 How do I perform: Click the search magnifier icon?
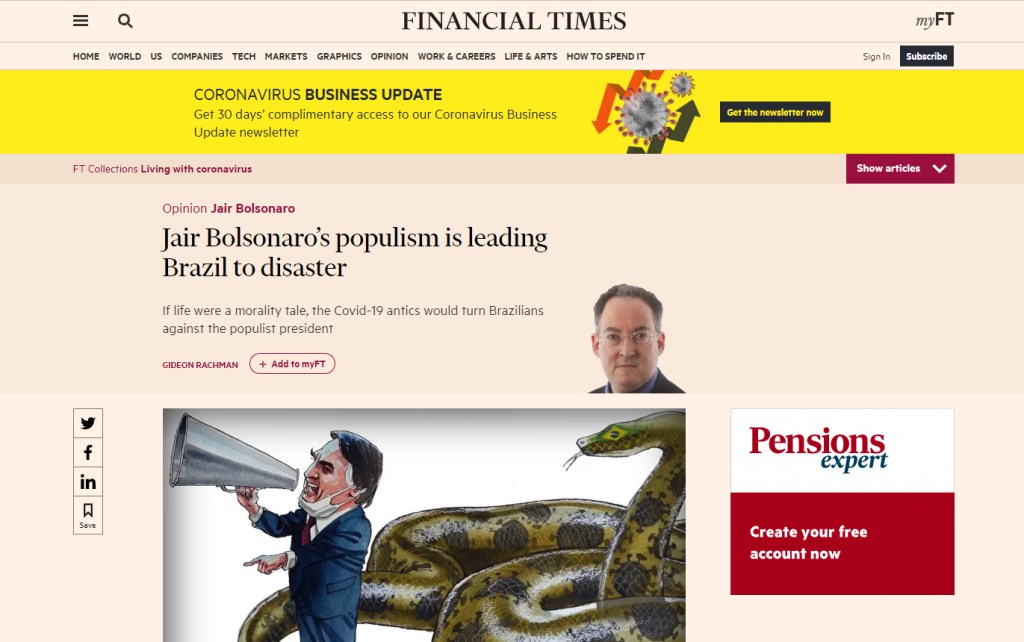click(125, 21)
